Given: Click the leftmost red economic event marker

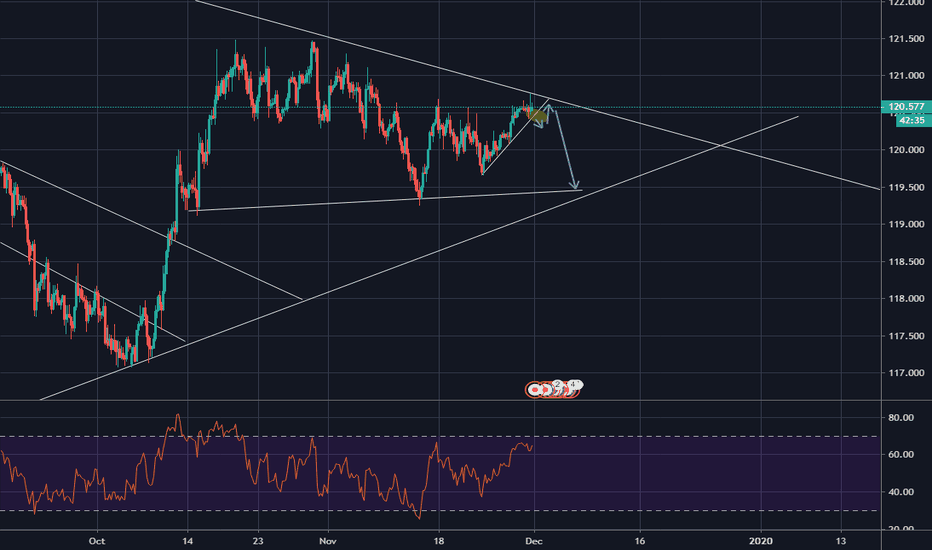Looking at the screenshot, I should (534, 390).
